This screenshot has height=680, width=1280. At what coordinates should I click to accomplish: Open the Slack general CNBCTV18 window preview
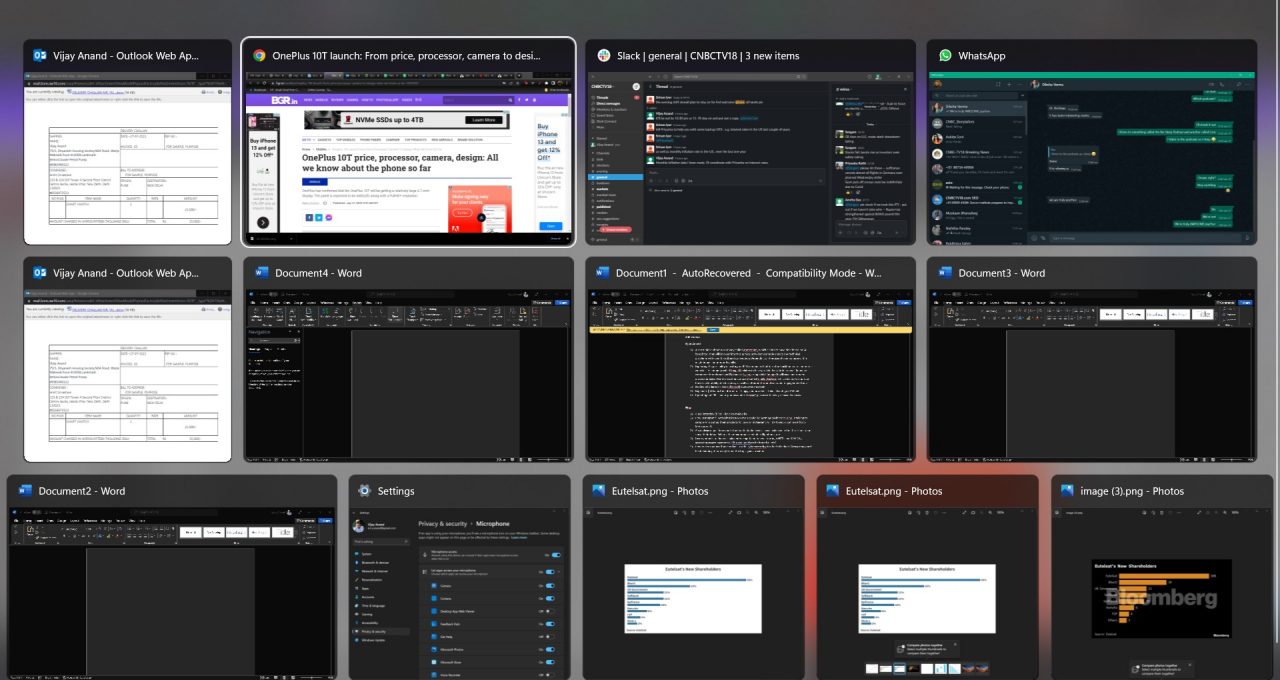coord(750,160)
